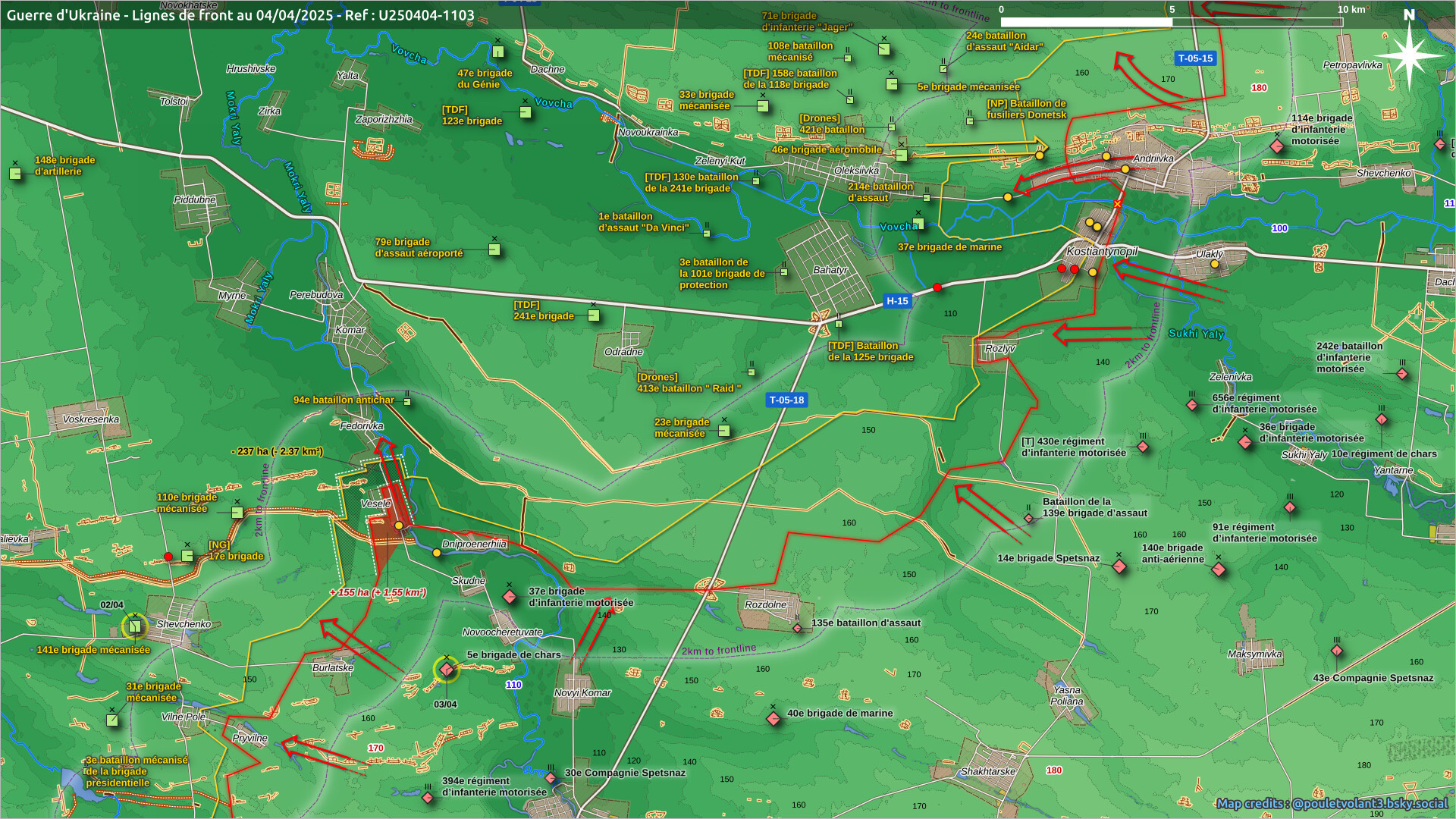Click the Burlatske village label
Image resolution: width=1456 pixels, height=819 pixels.
(333, 668)
